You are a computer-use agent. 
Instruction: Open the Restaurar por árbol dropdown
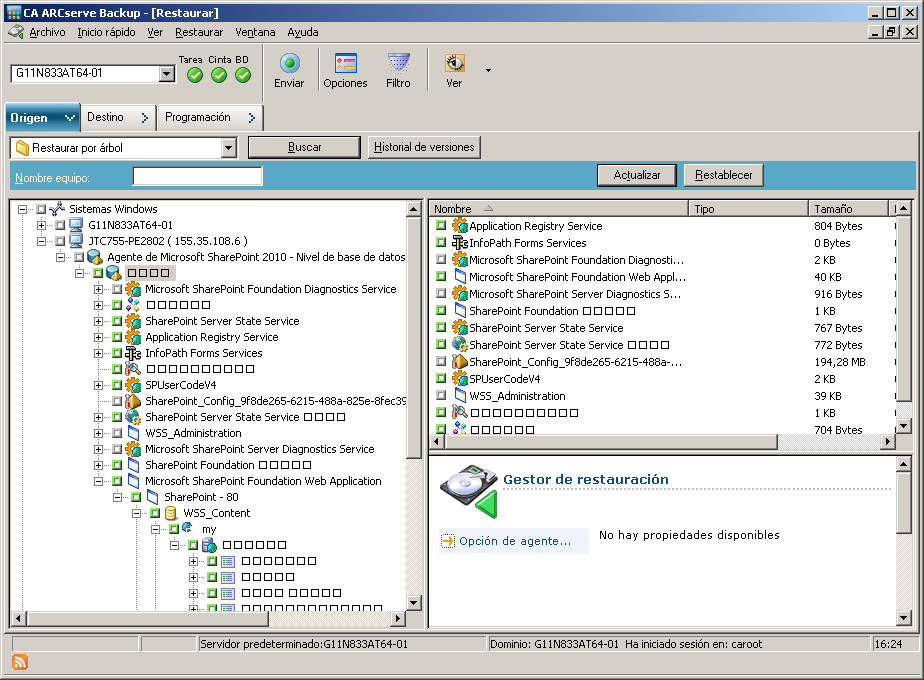[229, 148]
